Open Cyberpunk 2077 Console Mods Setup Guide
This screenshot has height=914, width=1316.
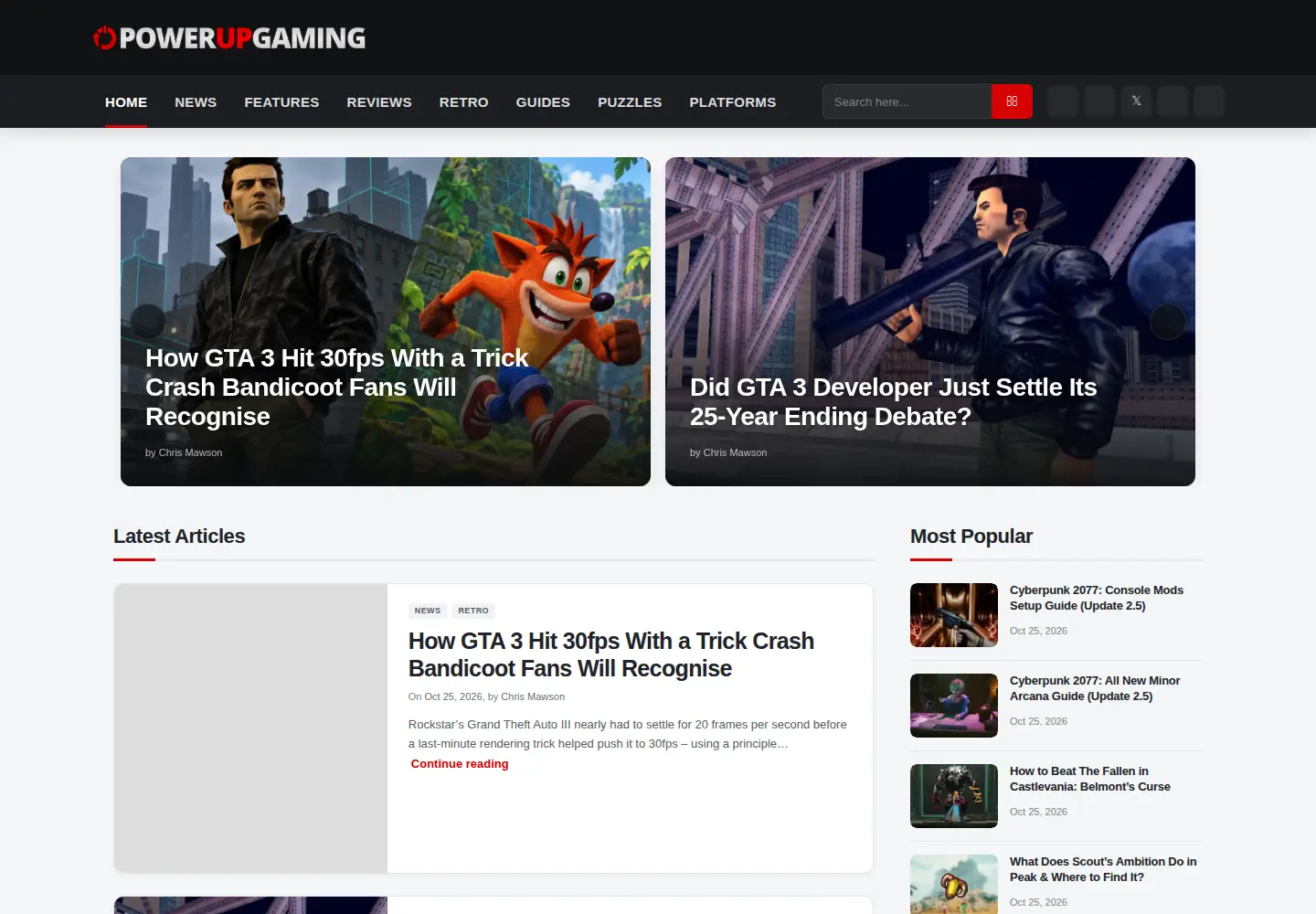pyautogui.click(x=1097, y=598)
